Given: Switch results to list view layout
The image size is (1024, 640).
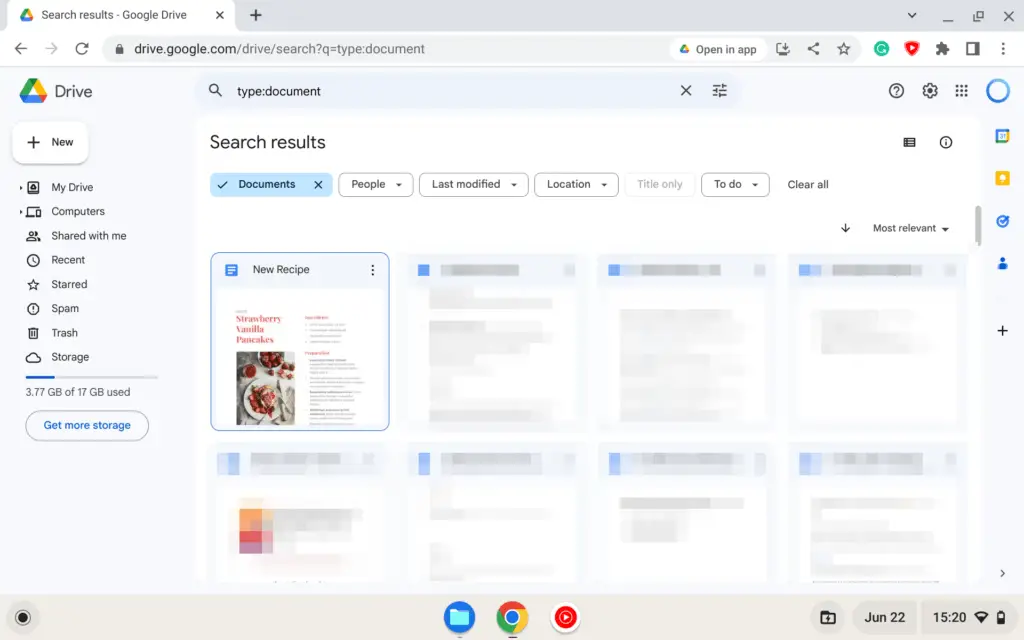Looking at the screenshot, I should tap(909, 142).
